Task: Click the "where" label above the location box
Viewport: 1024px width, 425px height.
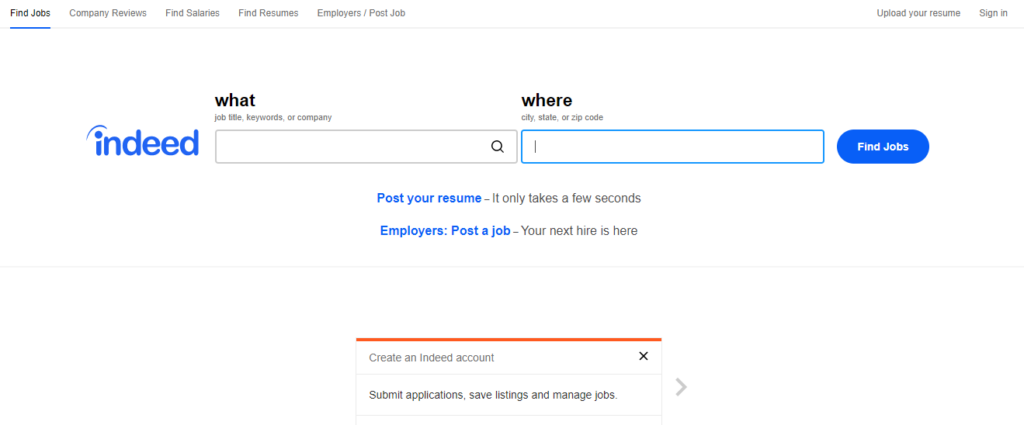Action: (547, 100)
